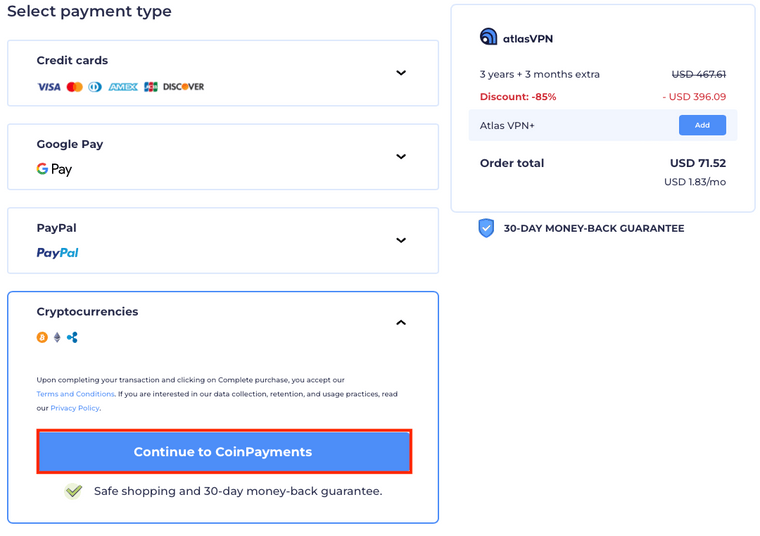This screenshot has height=536, width=760.
Task: Click the - USD 396.09 discount amount
Action: coord(694,97)
